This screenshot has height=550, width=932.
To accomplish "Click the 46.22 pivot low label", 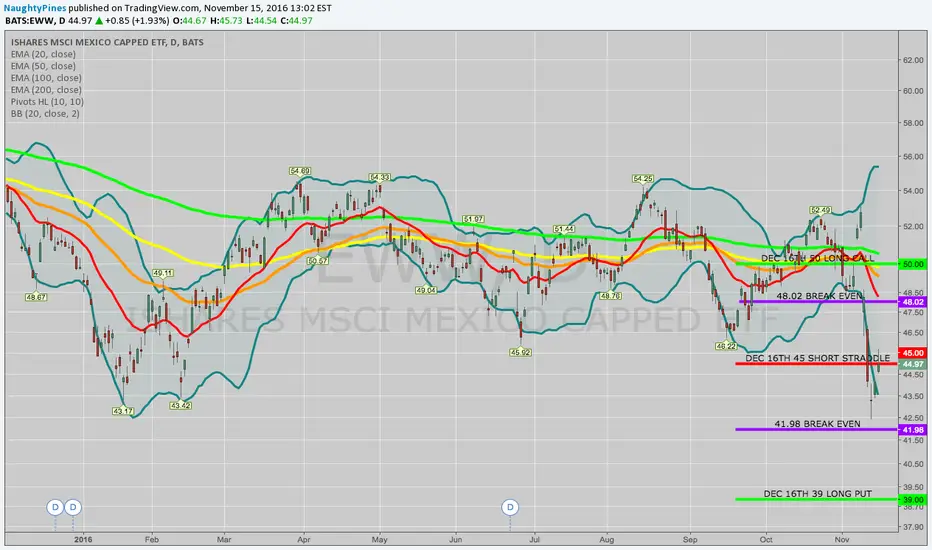I will pyautogui.click(x=726, y=346).
